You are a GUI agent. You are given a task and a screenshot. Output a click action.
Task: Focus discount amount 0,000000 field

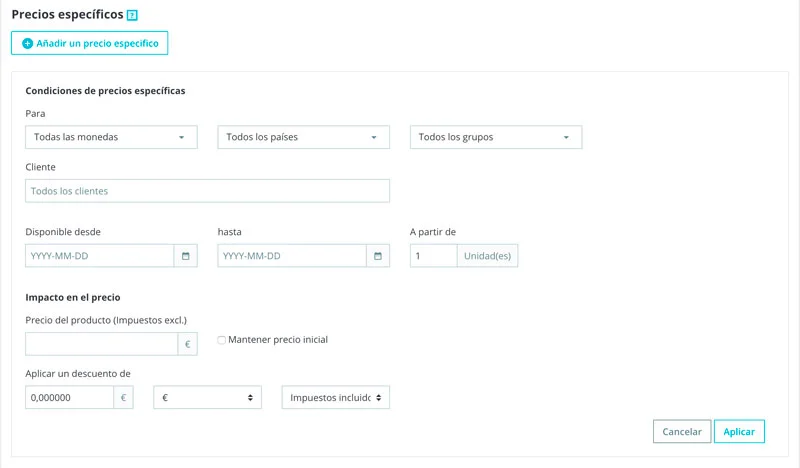click(x=69, y=398)
